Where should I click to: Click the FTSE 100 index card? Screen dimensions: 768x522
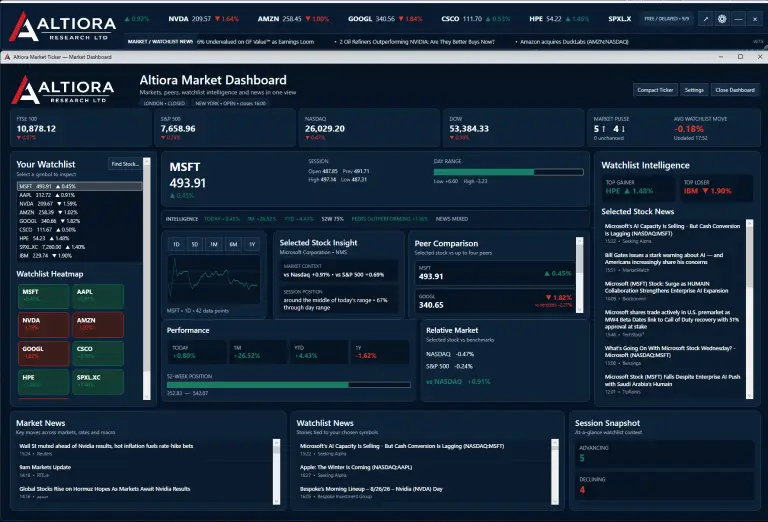click(81, 128)
